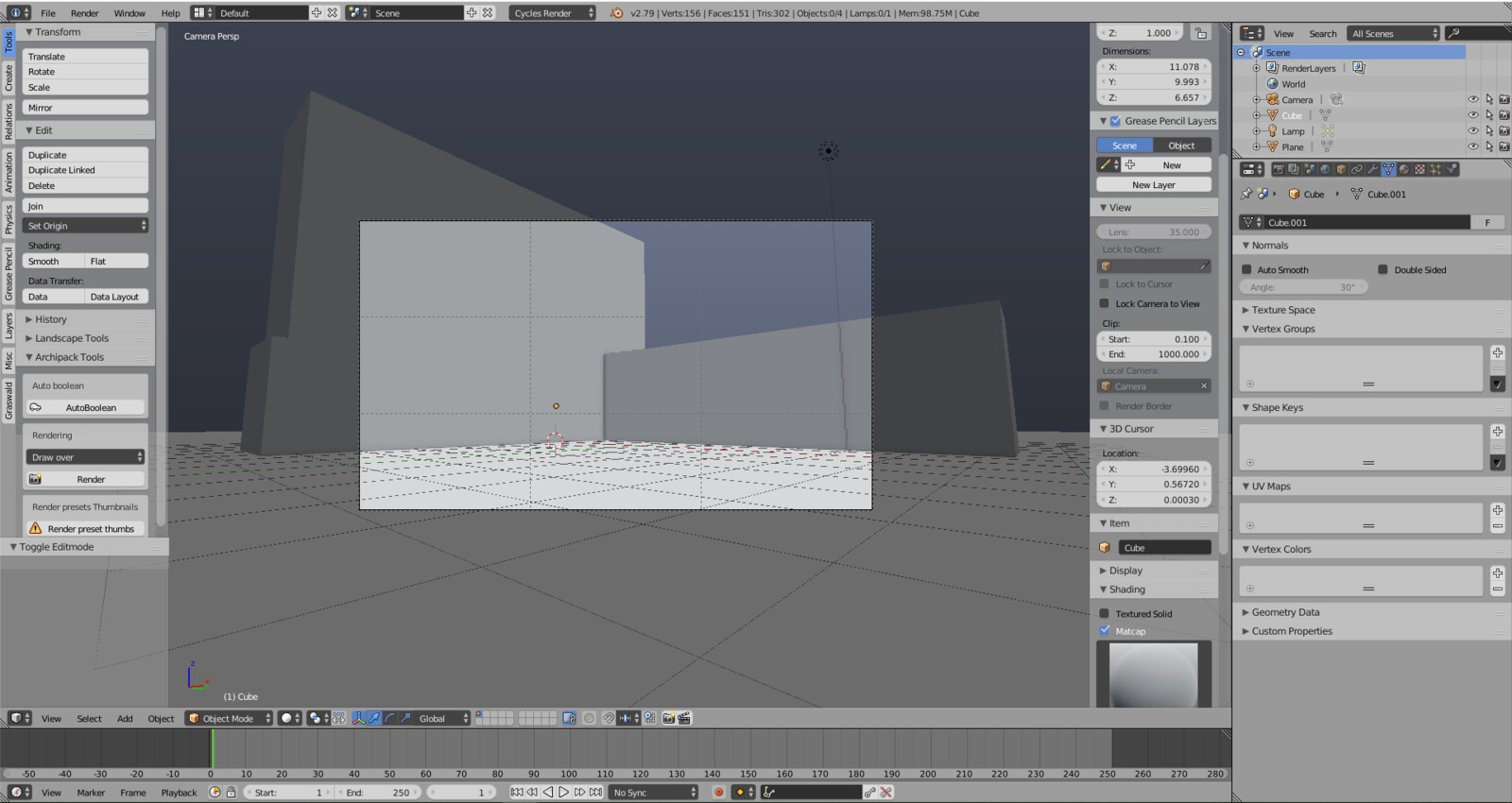Enable the Double Sided checkbox
The width and height of the screenshot is (1512, 803).
point(1383,269)
